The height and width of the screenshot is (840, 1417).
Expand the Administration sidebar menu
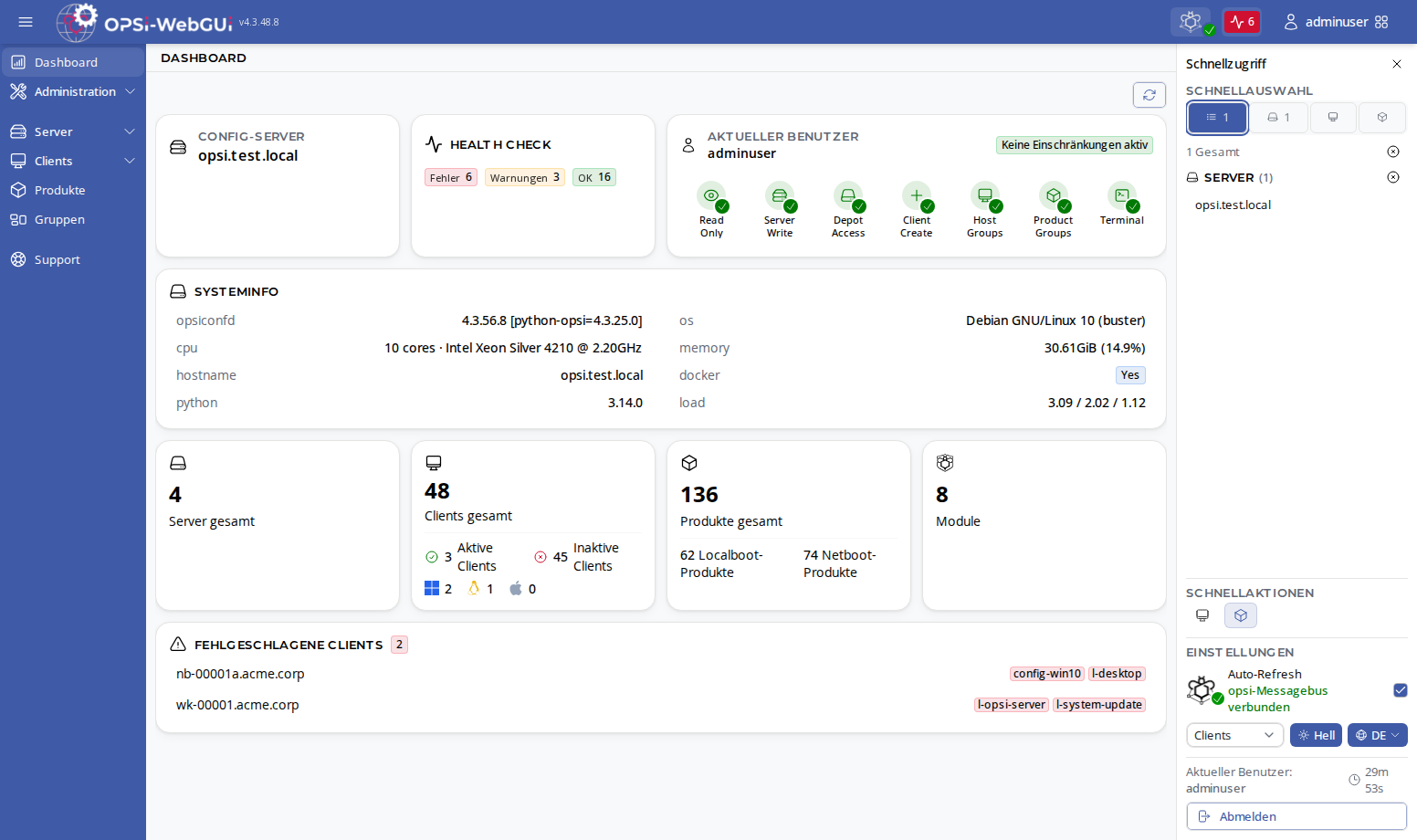[72, 91]
